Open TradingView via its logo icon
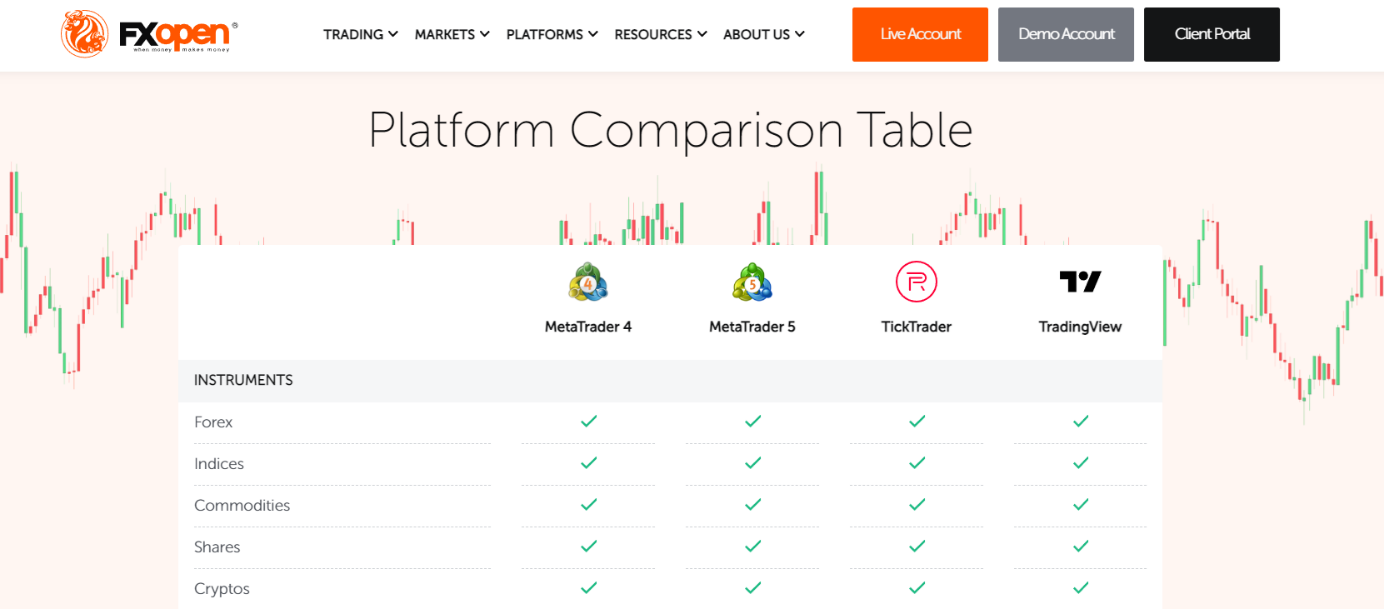This screenshot has width=1384, height=609. pos(1080,281)
